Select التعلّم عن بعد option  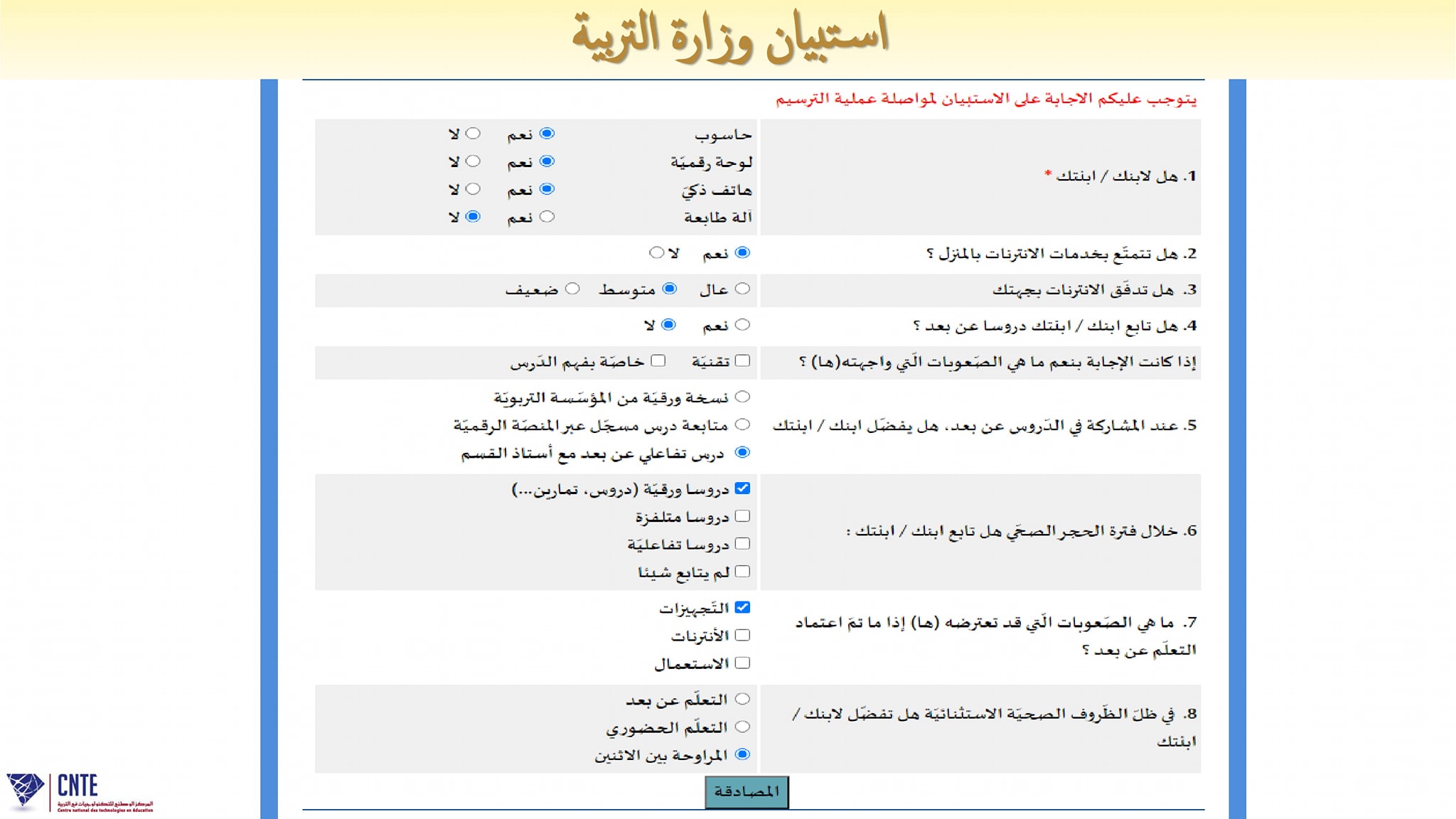click(743, 699)
